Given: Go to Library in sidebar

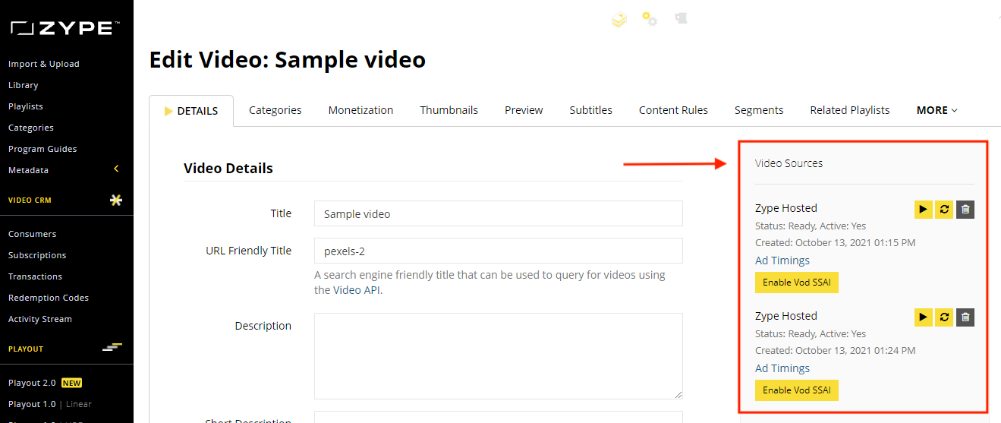Looking at the screenshot, I should 23,85.
